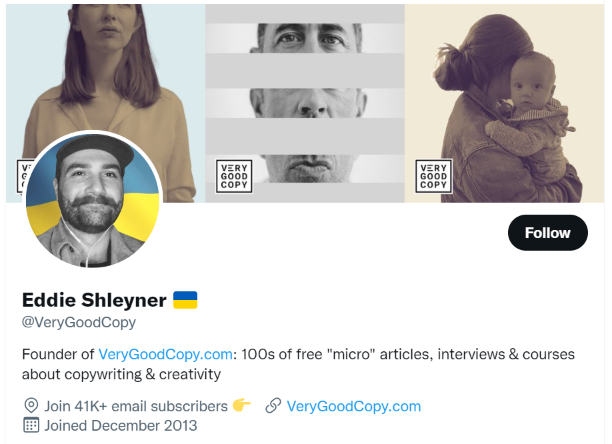Open the VeryGoodCopy.com link in bio text
Image resolution: width=612 pixels, height=444 pixels.
(x=165, y=354)
